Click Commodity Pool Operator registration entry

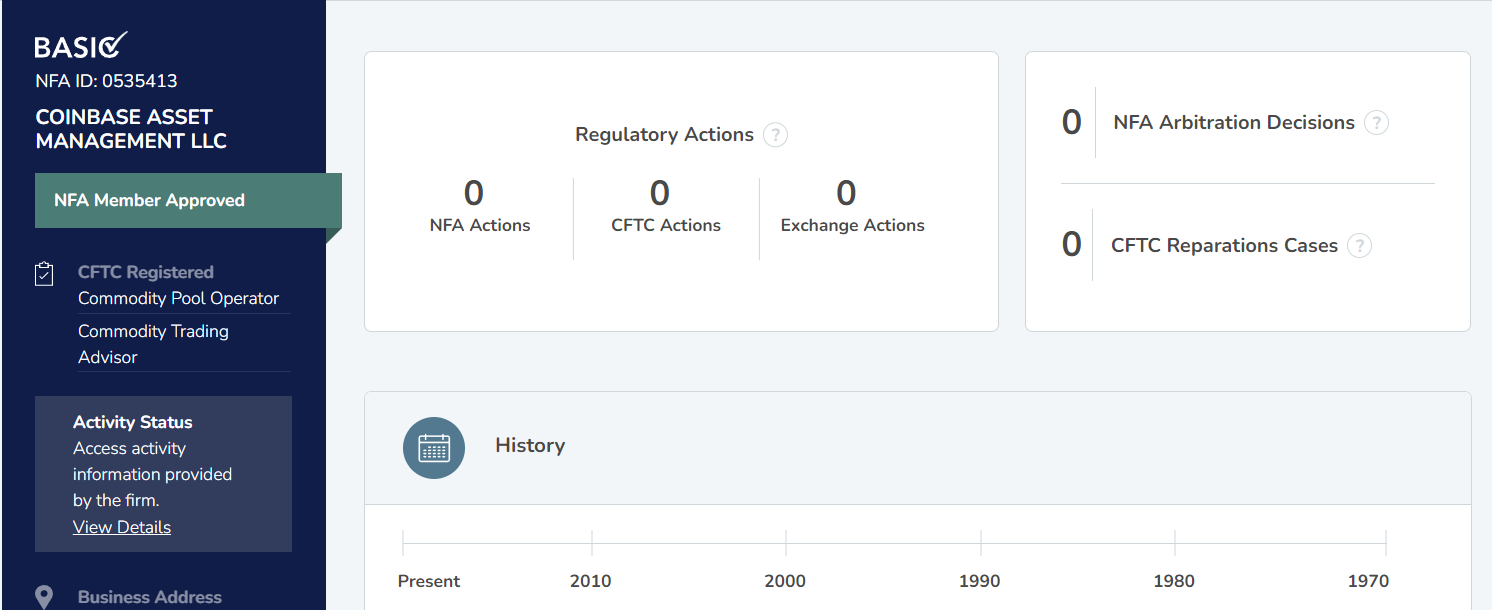(x=178, y=298)
